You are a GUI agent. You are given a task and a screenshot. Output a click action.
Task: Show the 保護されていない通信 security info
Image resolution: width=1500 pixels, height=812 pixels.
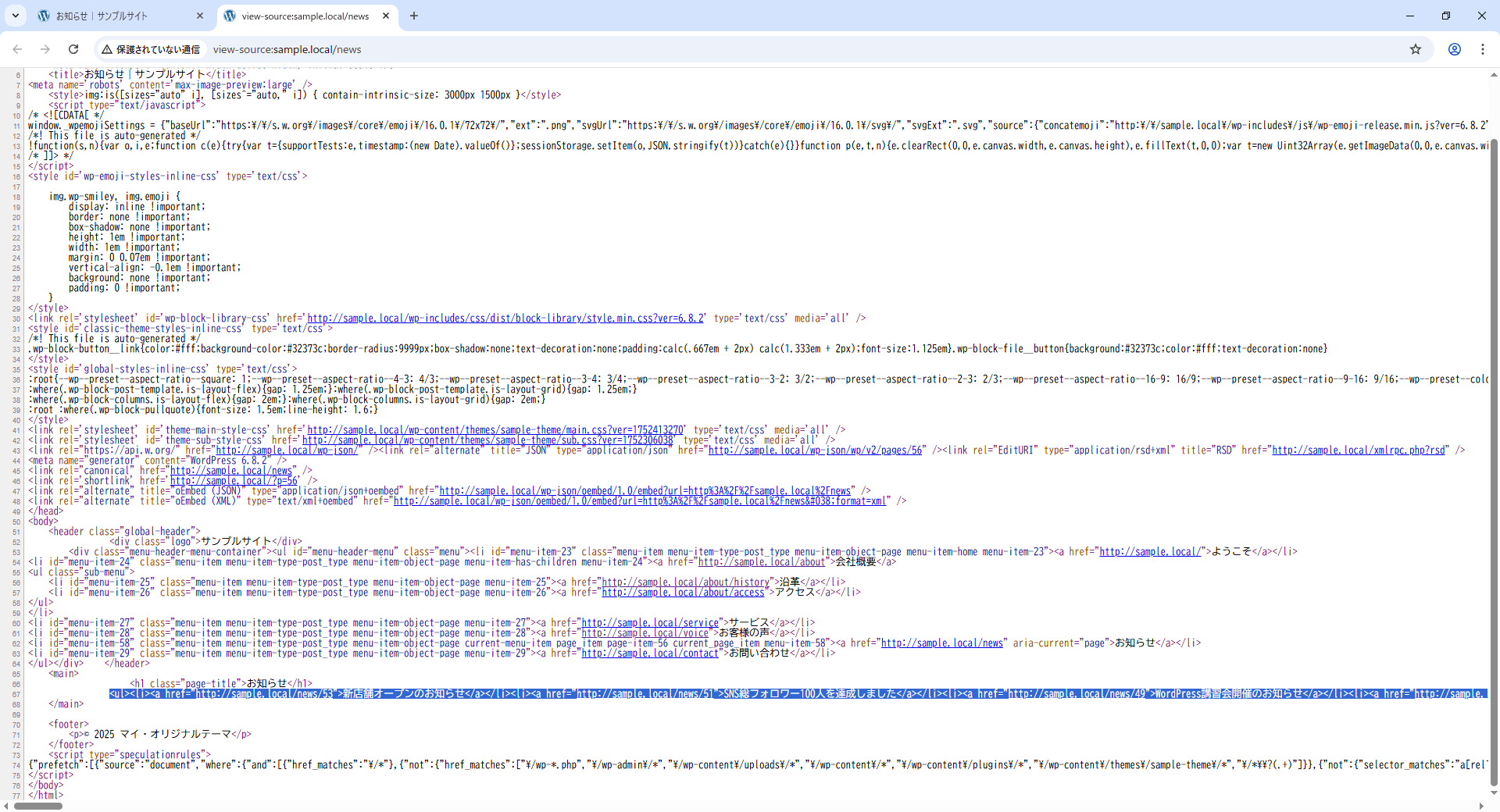151,49
